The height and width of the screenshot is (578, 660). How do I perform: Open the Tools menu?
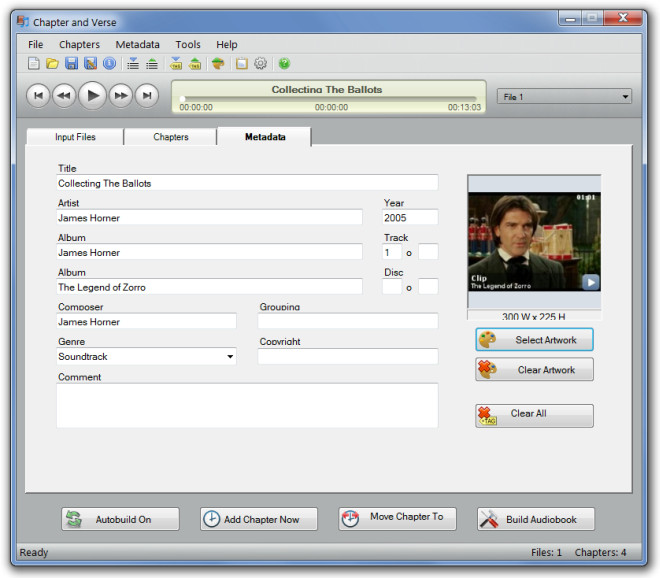click(188, 45)
